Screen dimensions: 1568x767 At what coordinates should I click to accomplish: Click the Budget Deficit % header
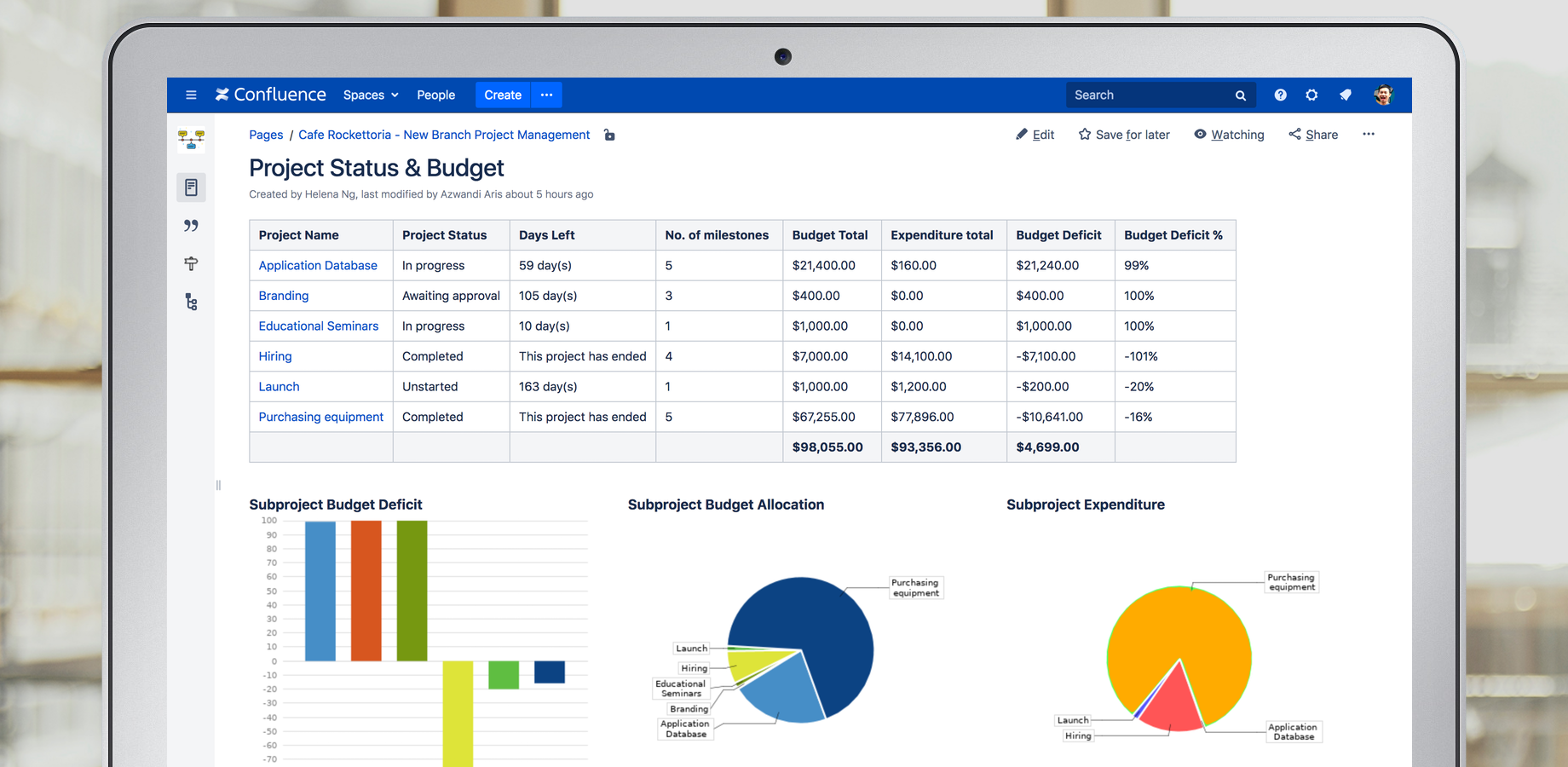pyautogui.click(x=1175, y=235)
